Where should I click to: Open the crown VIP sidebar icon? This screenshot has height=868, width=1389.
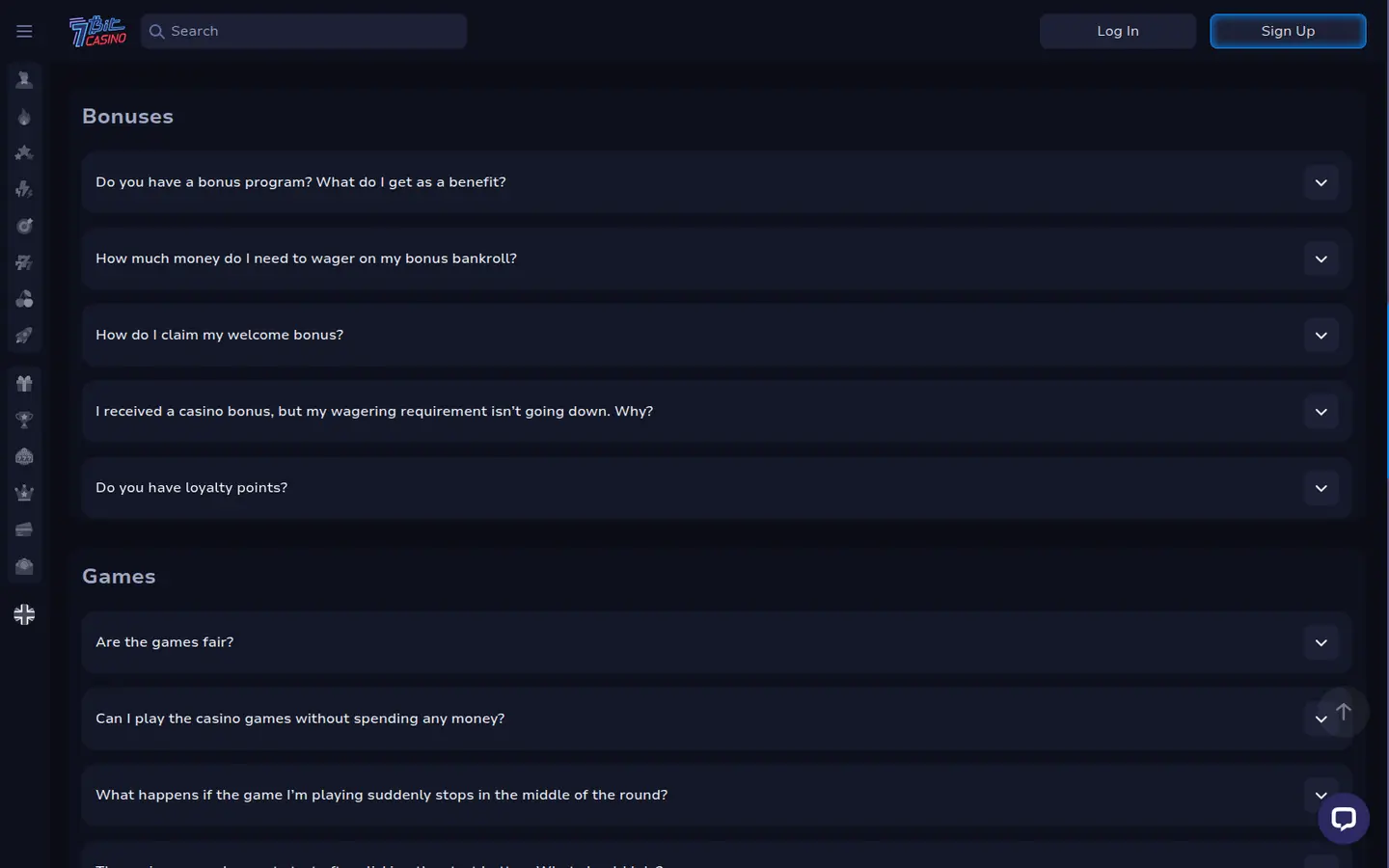[24, 493]
